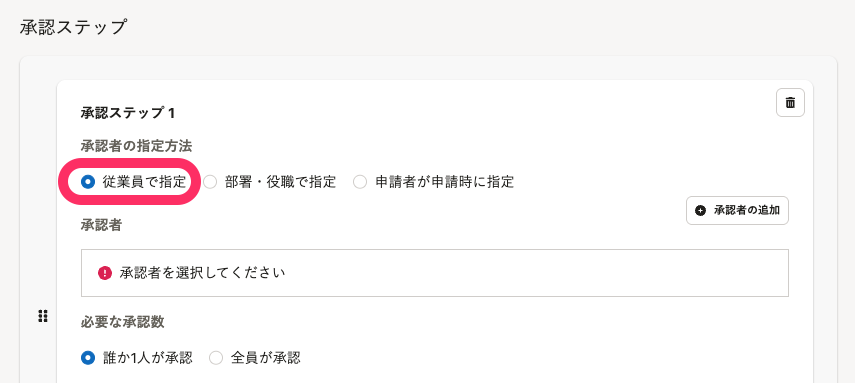This screenshot has height=383, width=855.
Task: Click the 全員が承認 label text
Action: [266, 358]
